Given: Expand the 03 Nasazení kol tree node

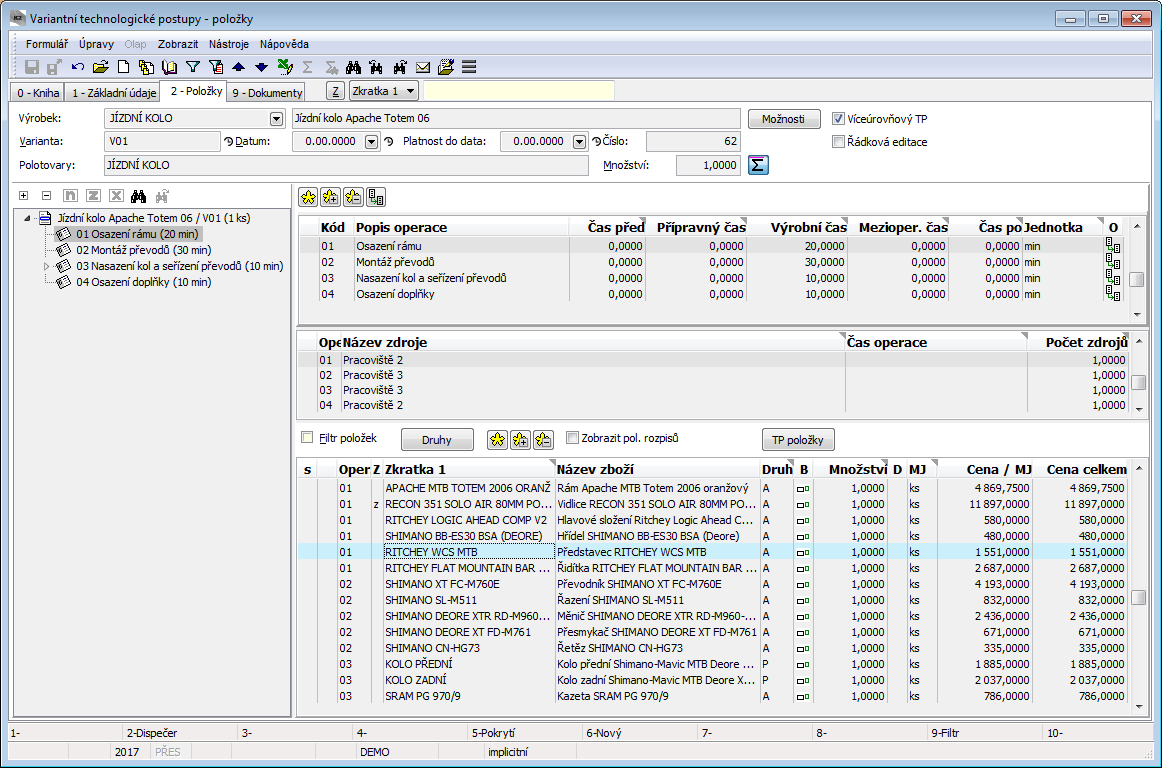Looking at the screenshot, I should pos(45,266).
